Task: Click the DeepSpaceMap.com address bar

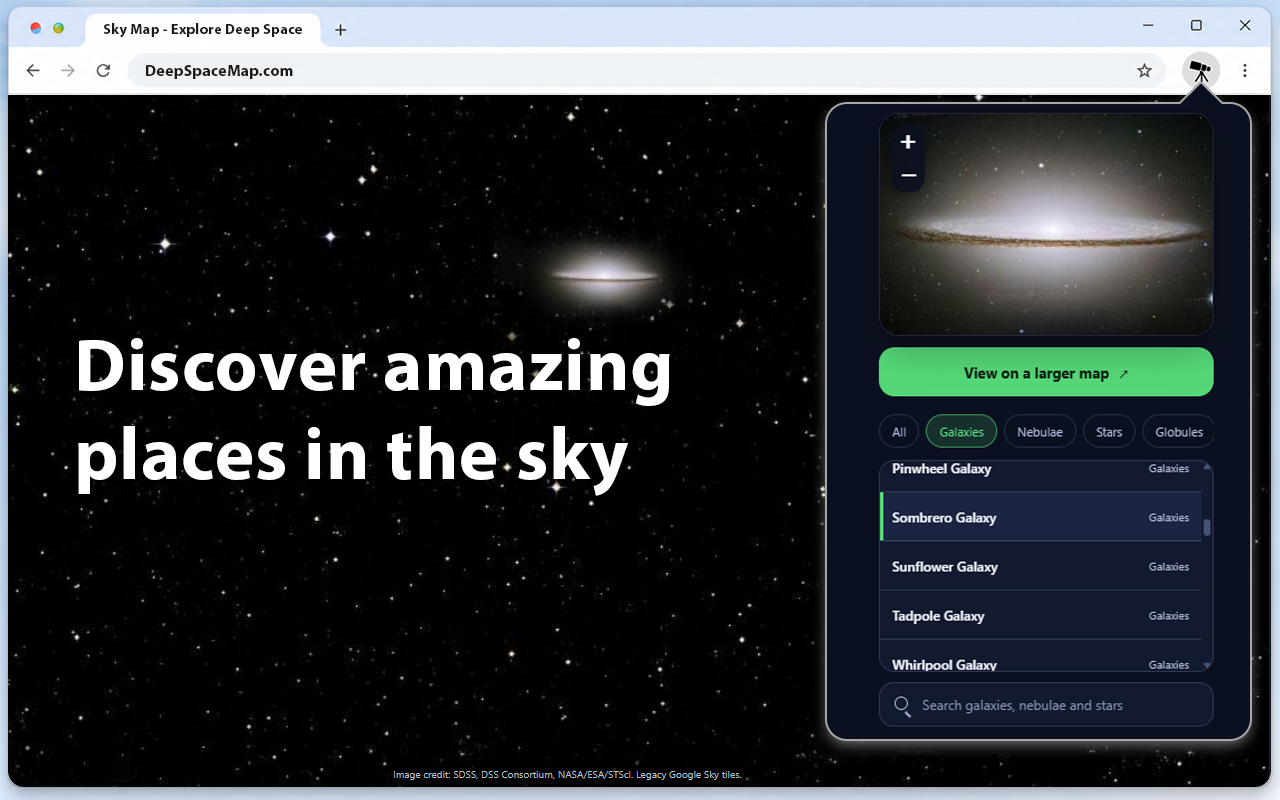Action: pos(646,71)
